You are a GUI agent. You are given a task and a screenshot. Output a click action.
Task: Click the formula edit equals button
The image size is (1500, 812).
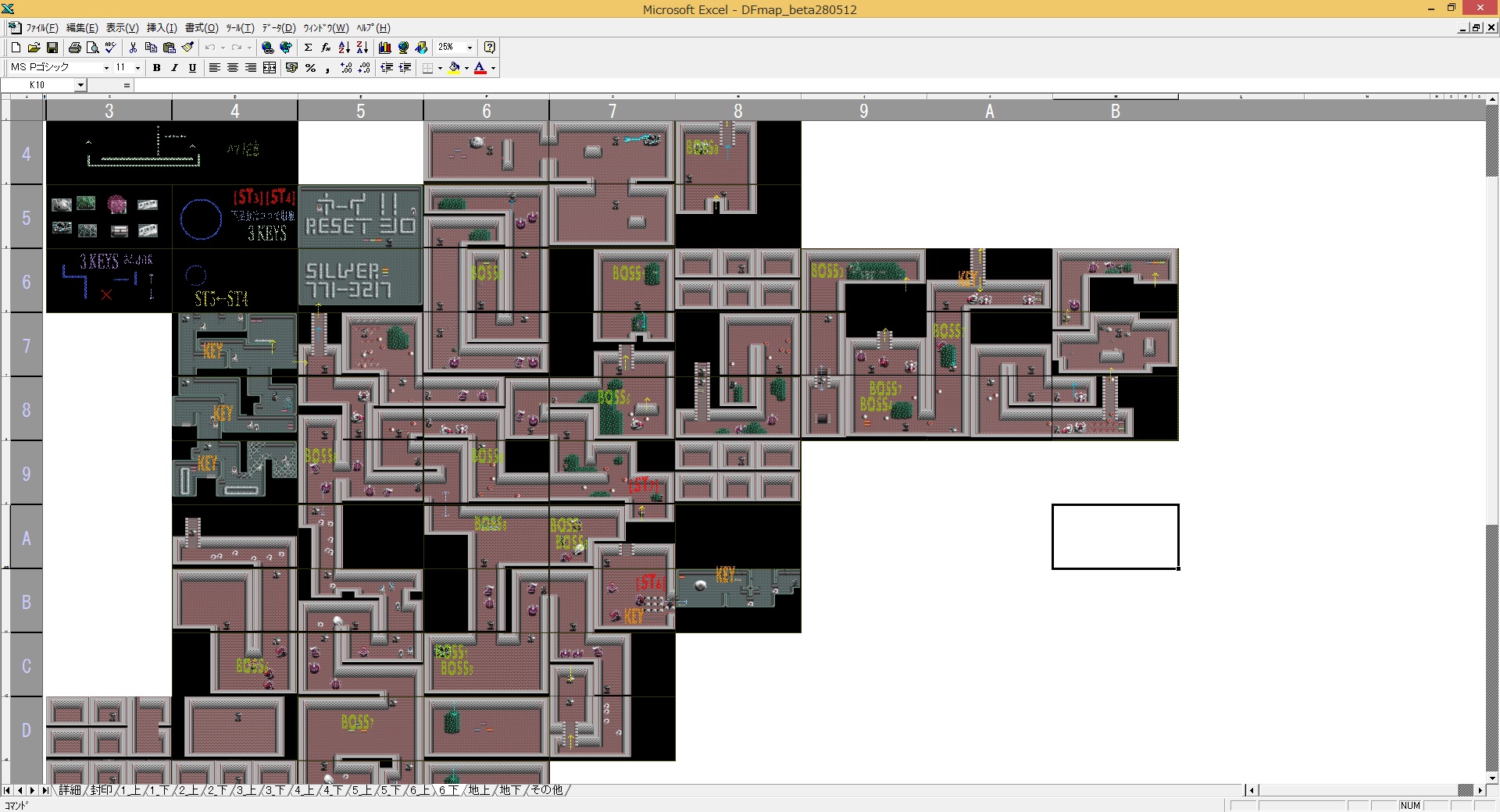click(127, 85)
